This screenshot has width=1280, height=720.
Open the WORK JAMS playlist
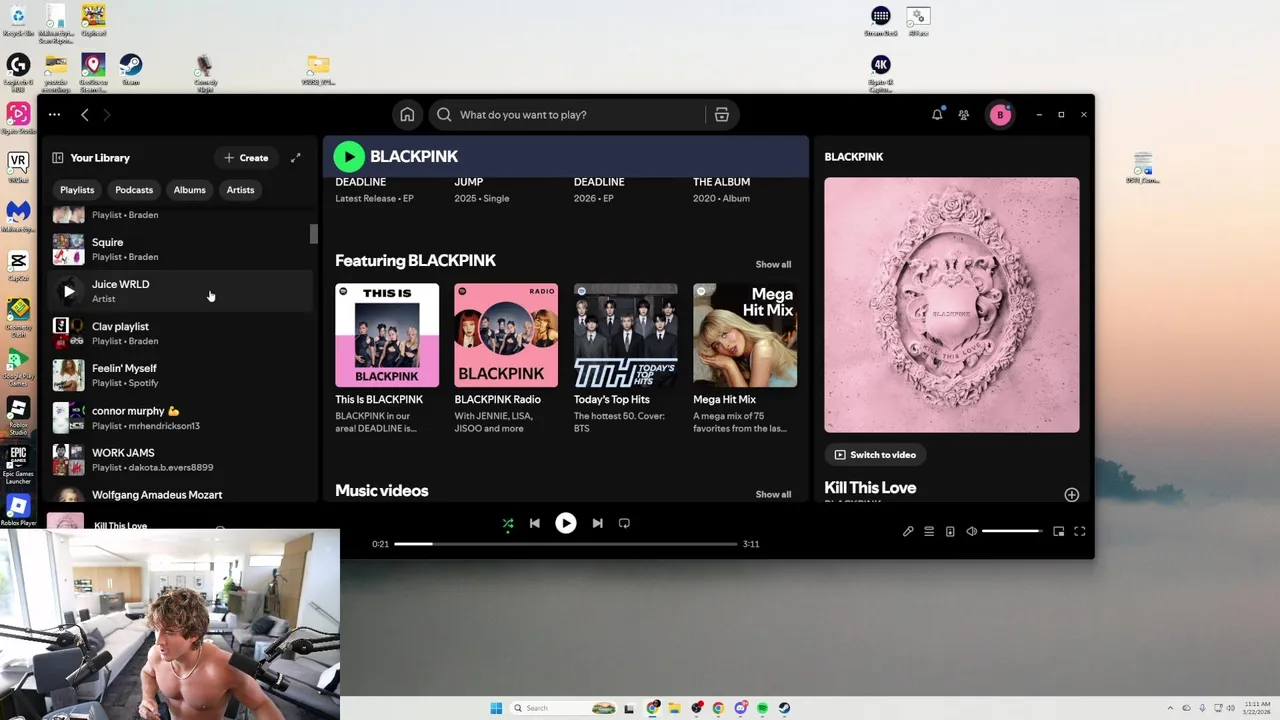(x=180, y=459)
